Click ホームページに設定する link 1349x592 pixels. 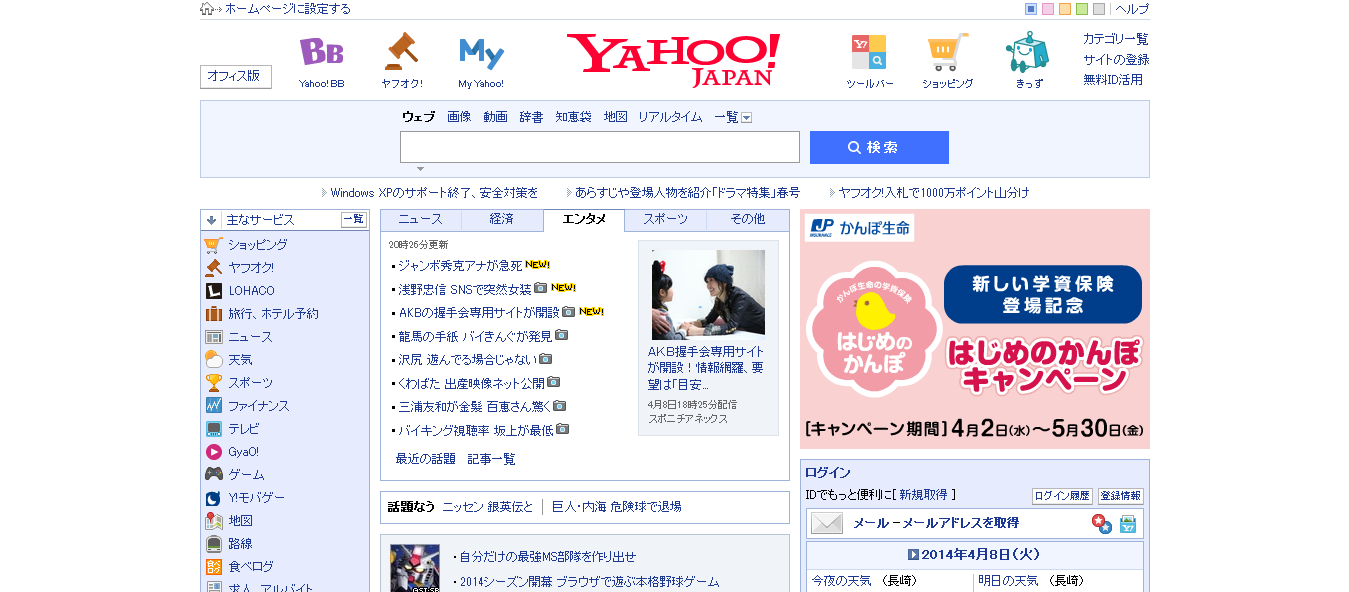[x=288, y=9]
